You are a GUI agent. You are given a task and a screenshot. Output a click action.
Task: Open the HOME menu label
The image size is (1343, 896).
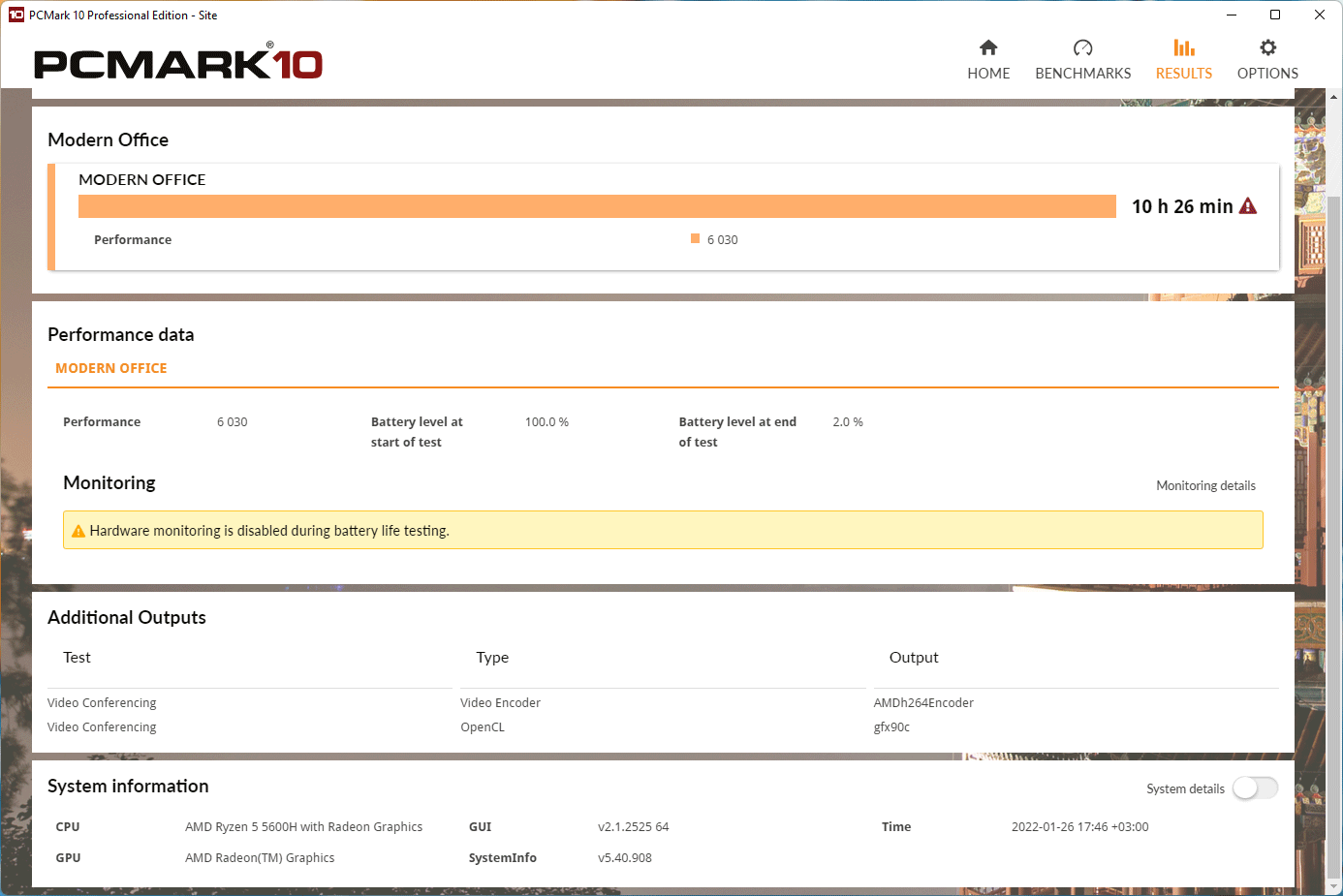tap(988, 74)
